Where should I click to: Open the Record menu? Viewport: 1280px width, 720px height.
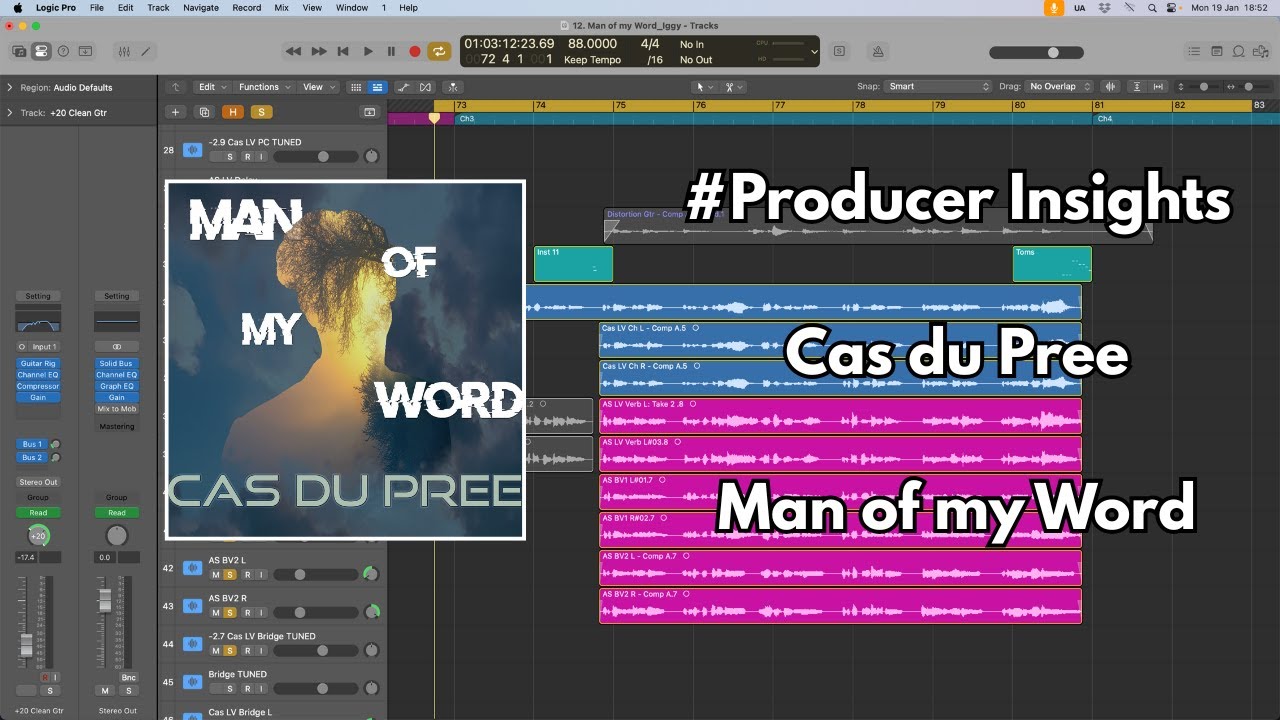(x=247, y=7)
